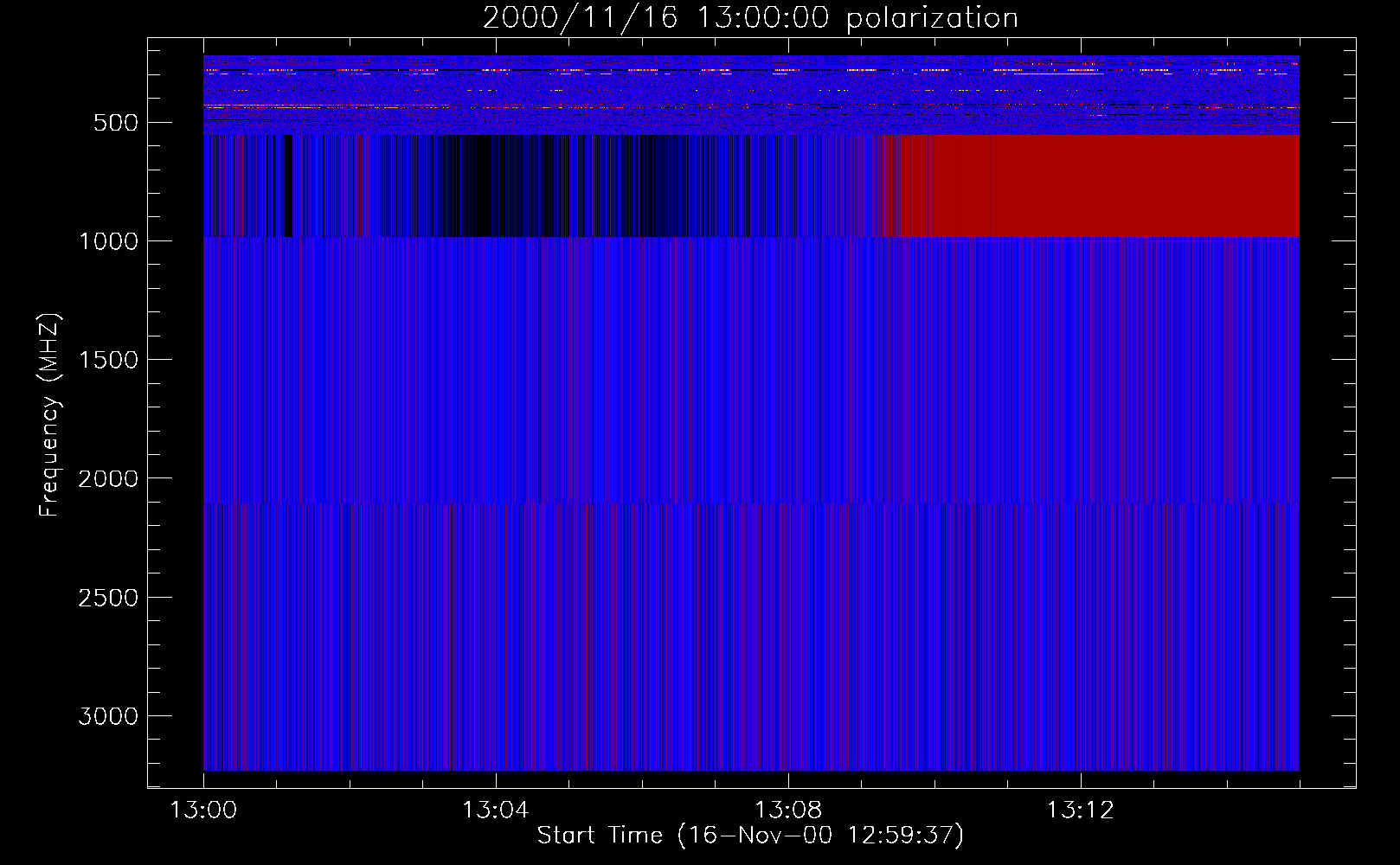Click the 2000 frequency tick label
The width and height of the screenshot is (1400, 865).
pyautogui.click(x=108, y=478)
